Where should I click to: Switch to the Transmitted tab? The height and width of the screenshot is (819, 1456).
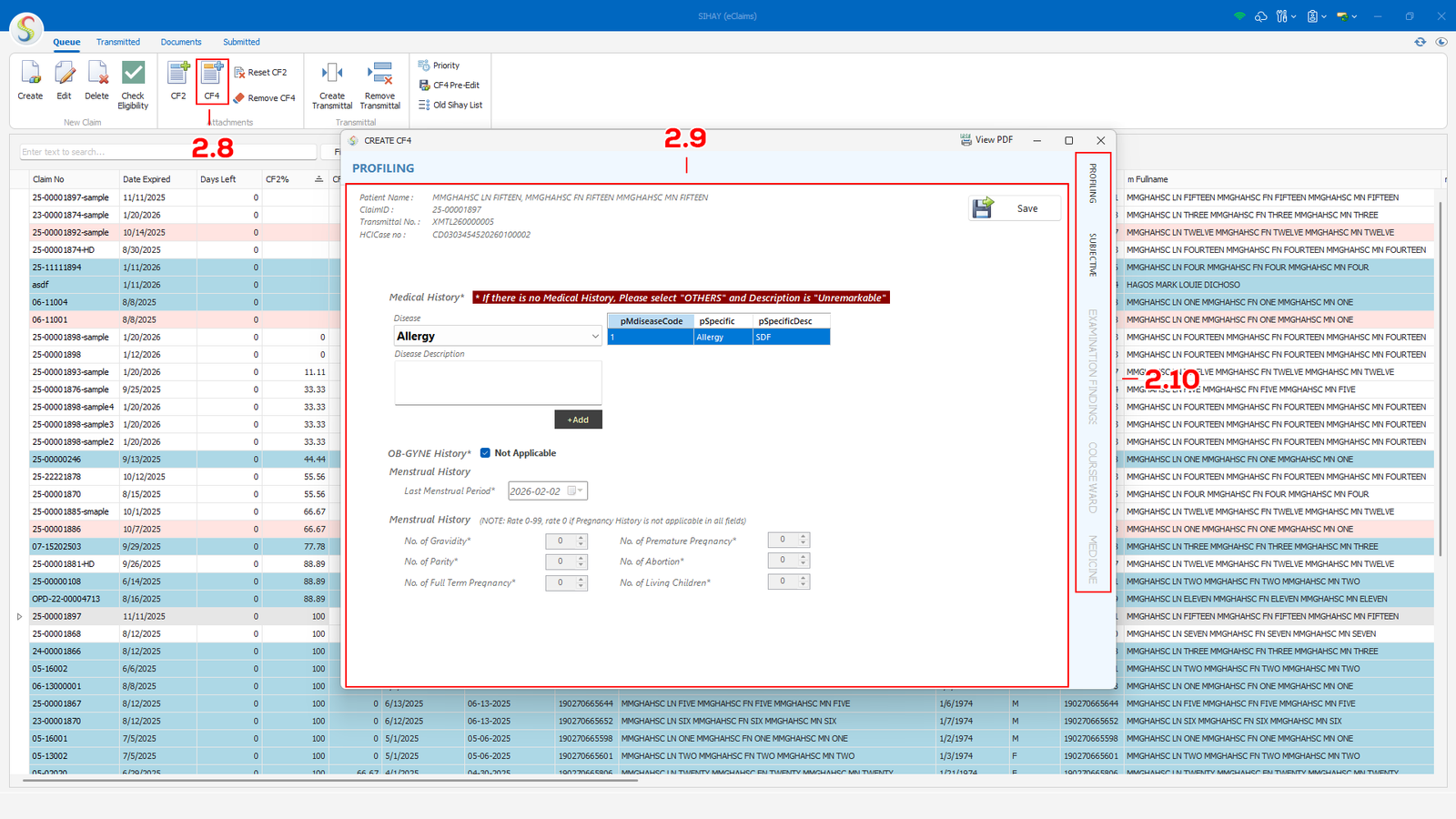[x=118, y=42]
